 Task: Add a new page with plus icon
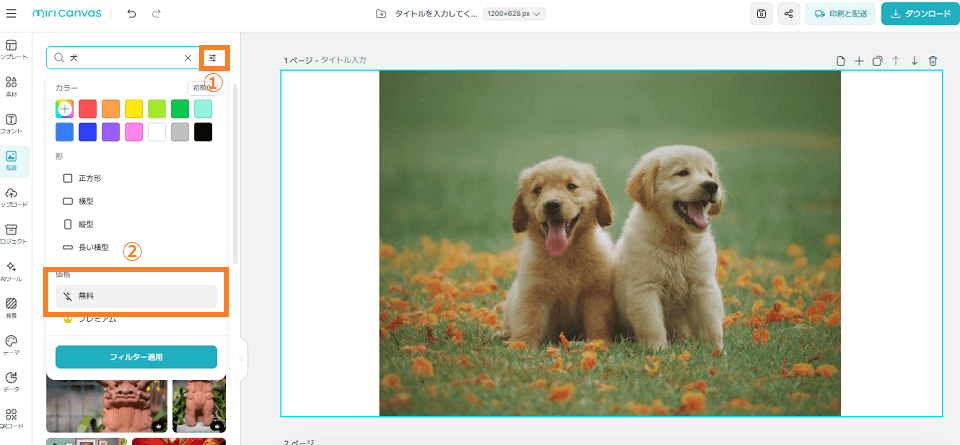click(859, 61)
